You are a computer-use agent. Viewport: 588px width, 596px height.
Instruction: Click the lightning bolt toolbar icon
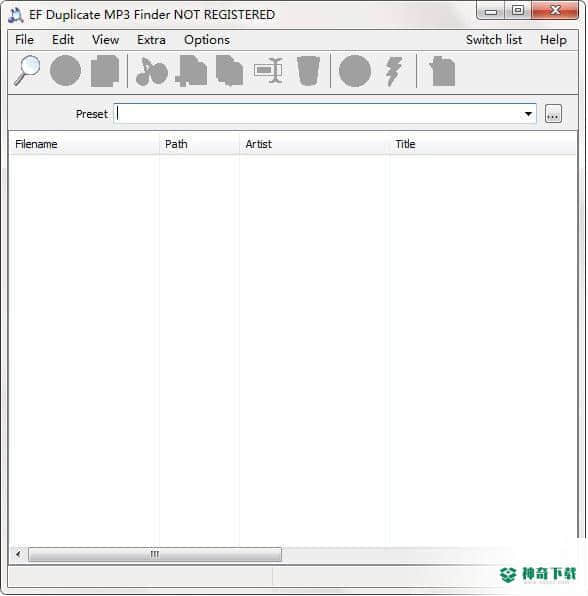[x=394, y=71]
